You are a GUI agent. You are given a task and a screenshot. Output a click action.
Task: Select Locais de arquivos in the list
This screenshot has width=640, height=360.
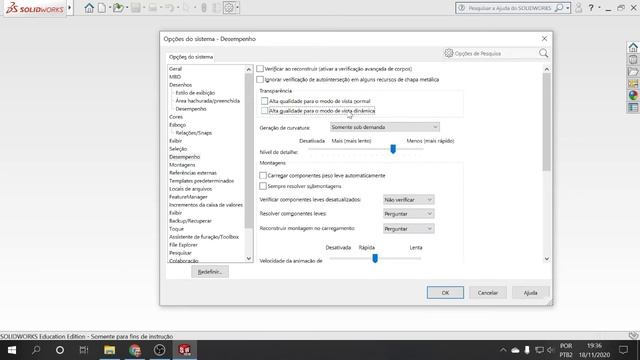pos(190,189)
